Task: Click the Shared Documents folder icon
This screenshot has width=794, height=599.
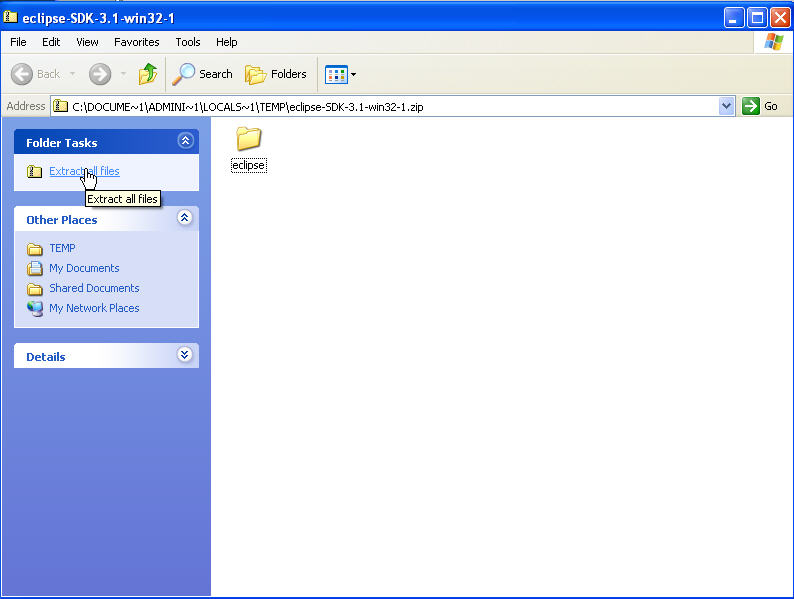Action: [34, 289]
